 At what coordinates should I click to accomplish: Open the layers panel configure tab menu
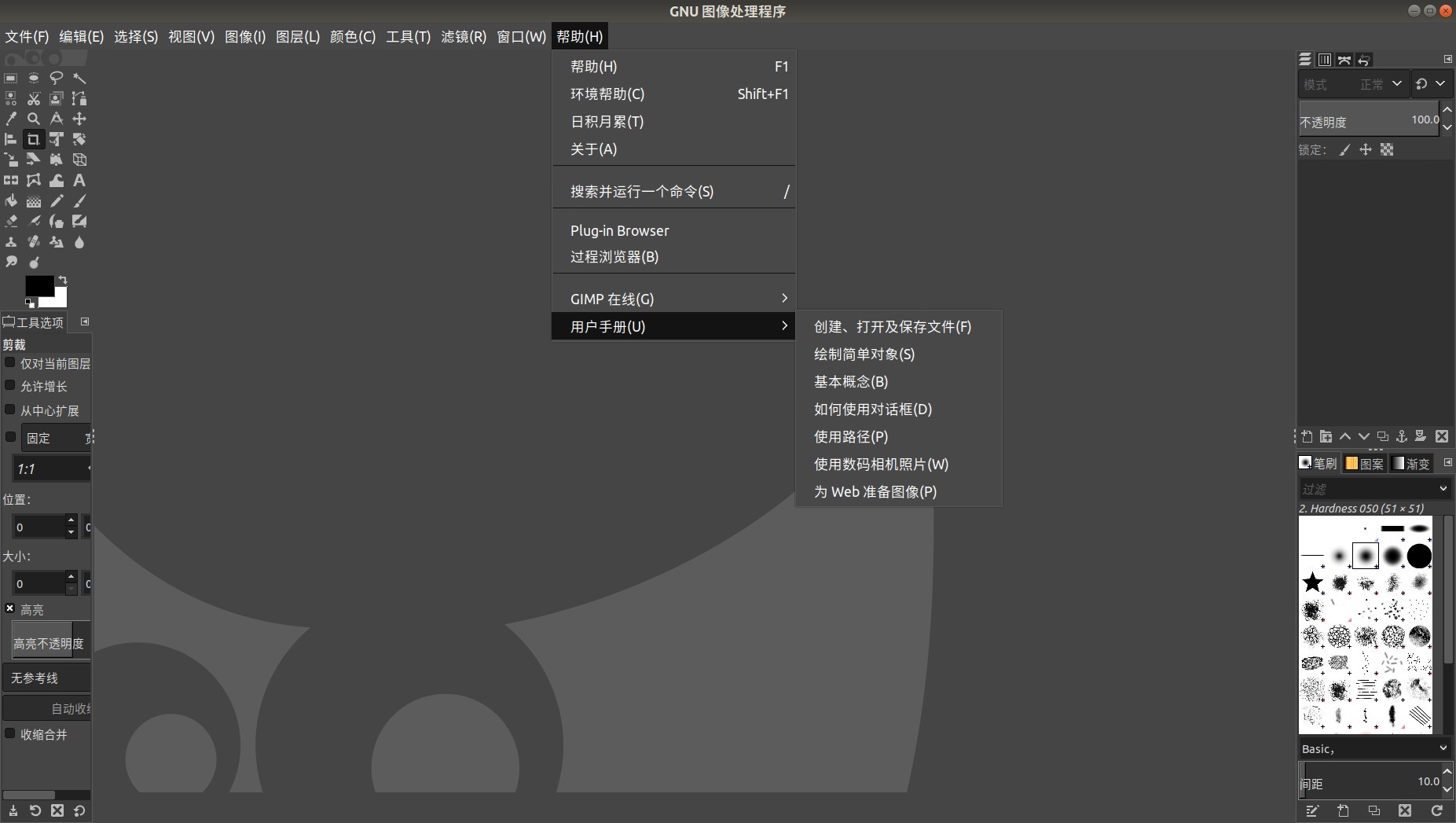click(1447, 60)
